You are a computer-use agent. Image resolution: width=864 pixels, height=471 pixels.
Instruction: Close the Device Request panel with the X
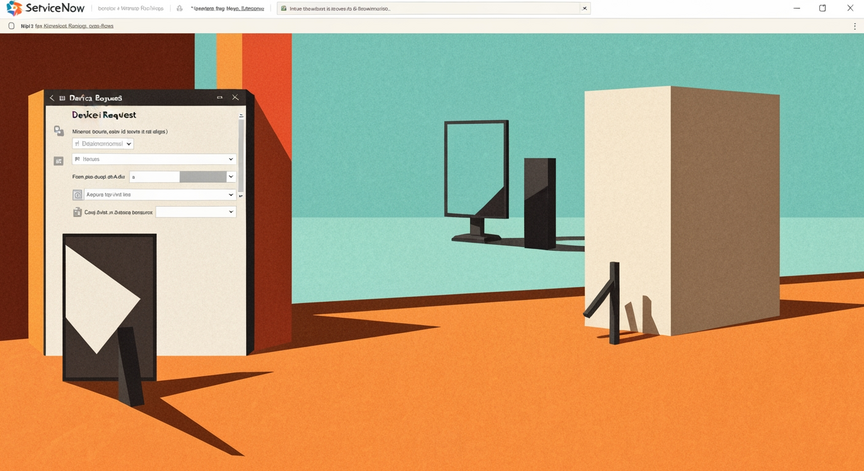tap(235, 98)
